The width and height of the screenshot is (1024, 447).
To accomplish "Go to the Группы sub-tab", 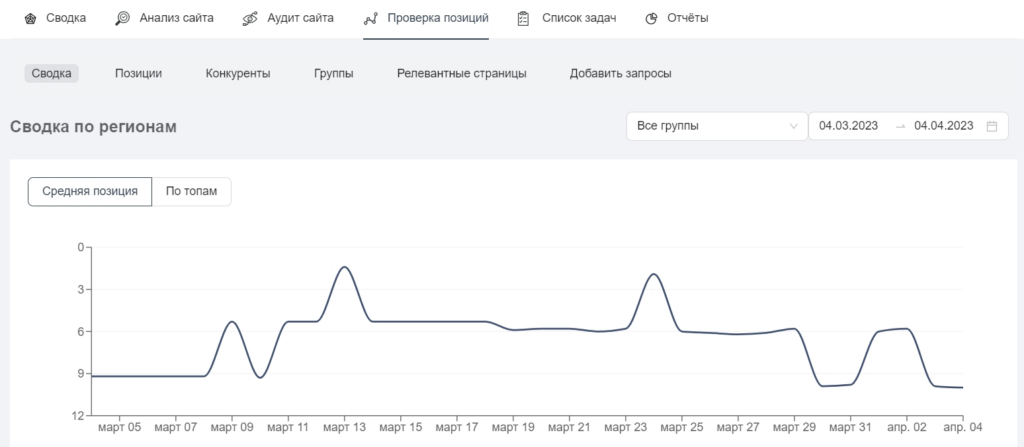I will pyautogui.click(x=334, y=73).
